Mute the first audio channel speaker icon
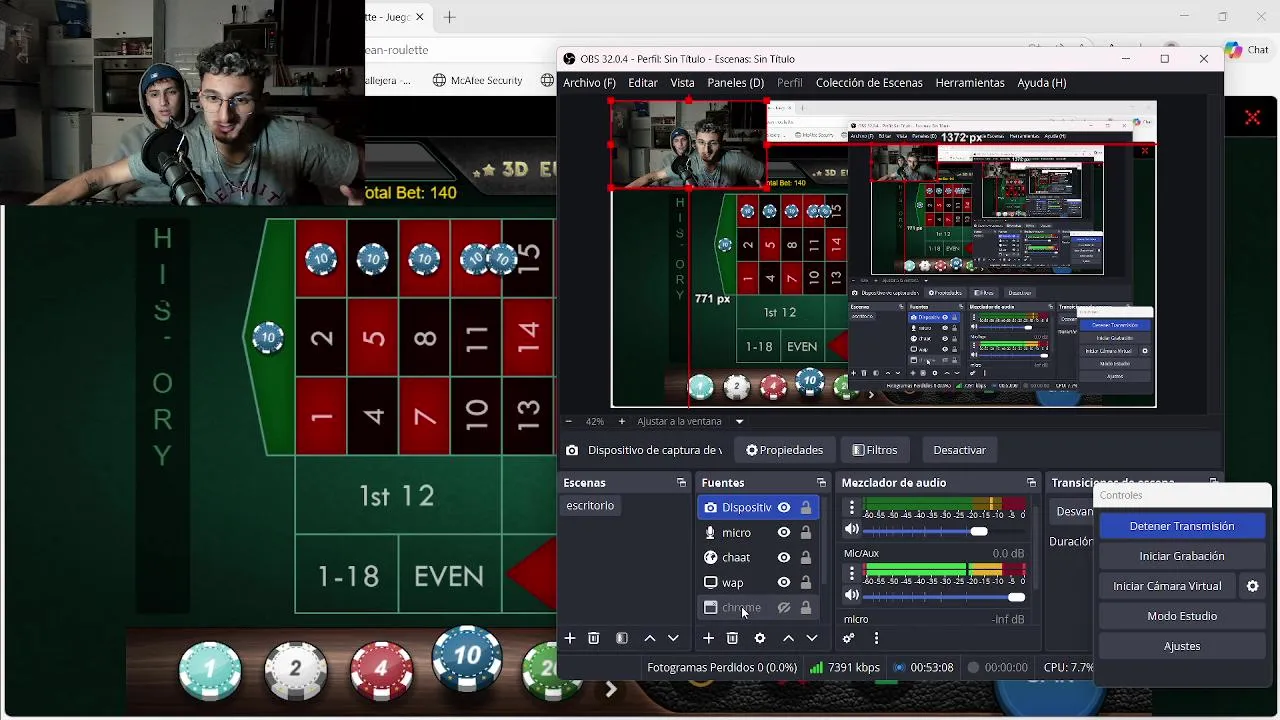Viewport: 1280px width, 720px height. click(x=852, y=530)
